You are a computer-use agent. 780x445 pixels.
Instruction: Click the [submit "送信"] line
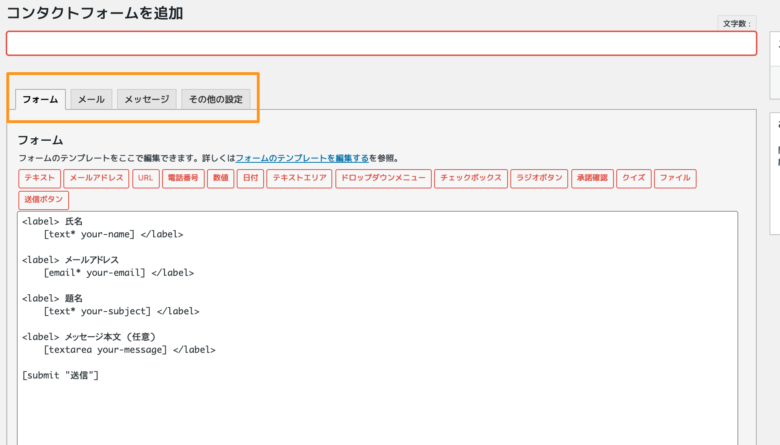tap(60, 375)
